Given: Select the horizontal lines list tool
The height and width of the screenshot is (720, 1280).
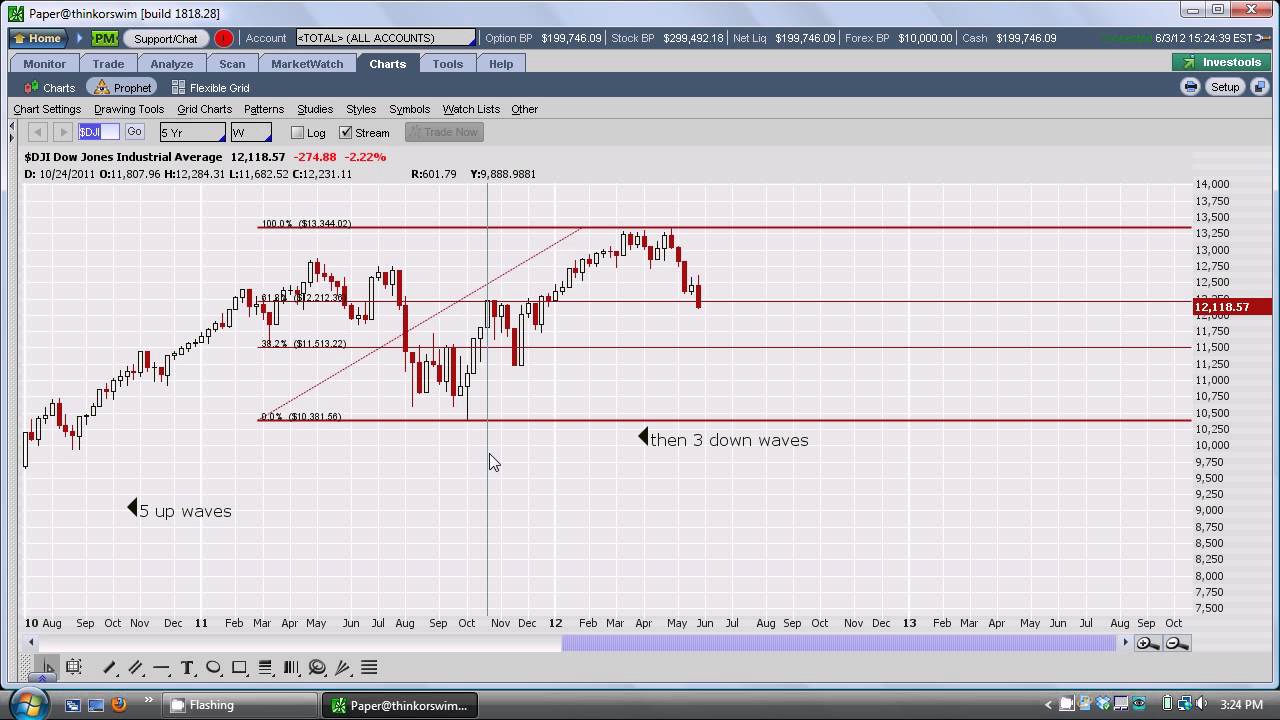Looking at the screenshot, I should coord(369,667).
